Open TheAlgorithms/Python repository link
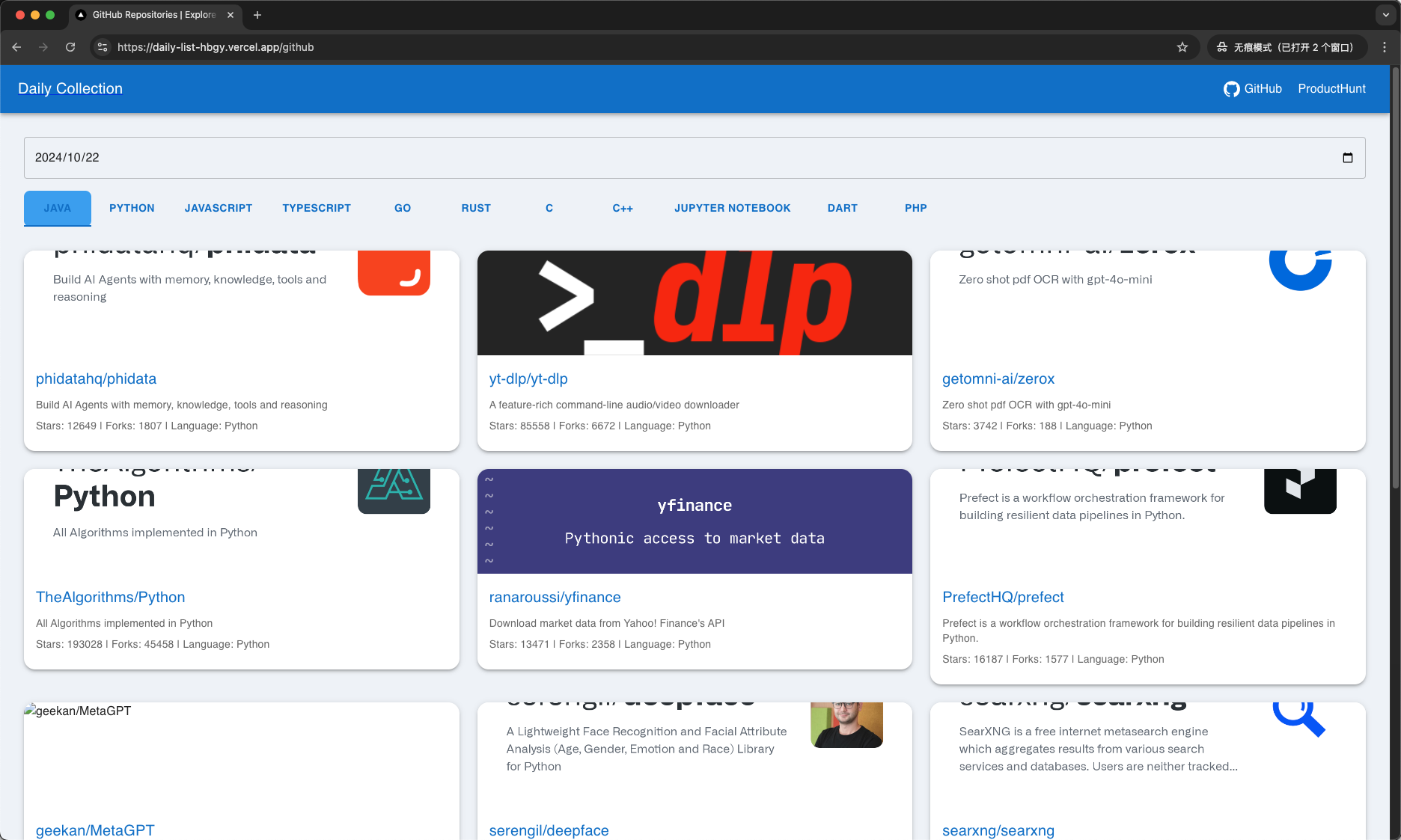 [x=111, y=598]
